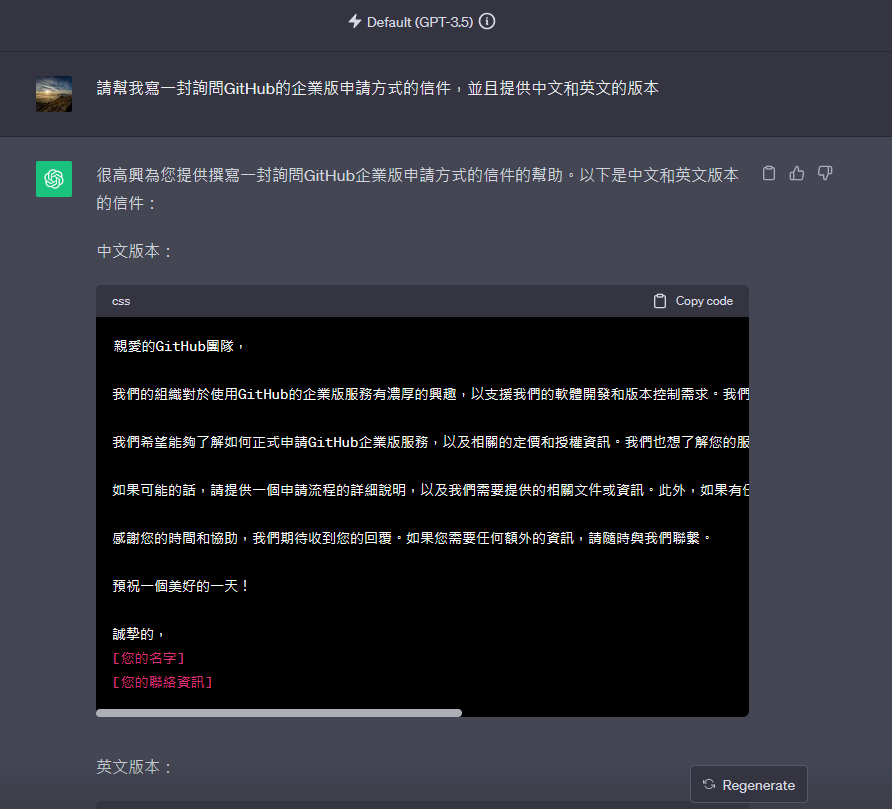Click the line starting 如果可能的話
The height and width of the screenshot is (809, 892).
tap(431, 490)
